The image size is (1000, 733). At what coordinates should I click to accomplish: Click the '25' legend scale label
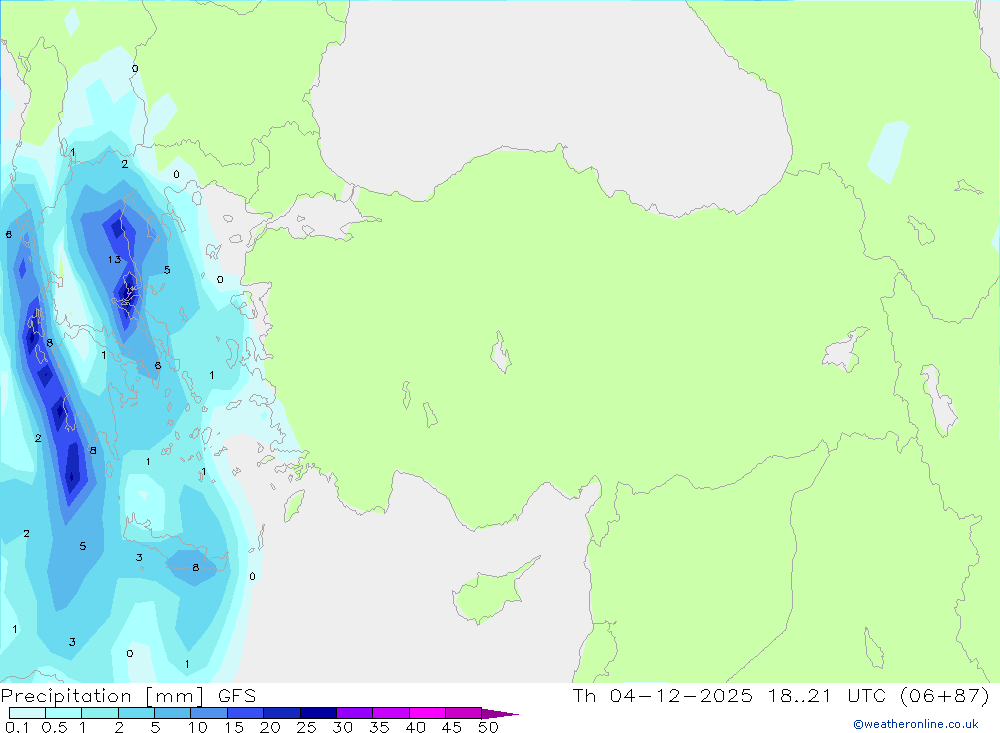pyautogui.click(x=307, y=727)
